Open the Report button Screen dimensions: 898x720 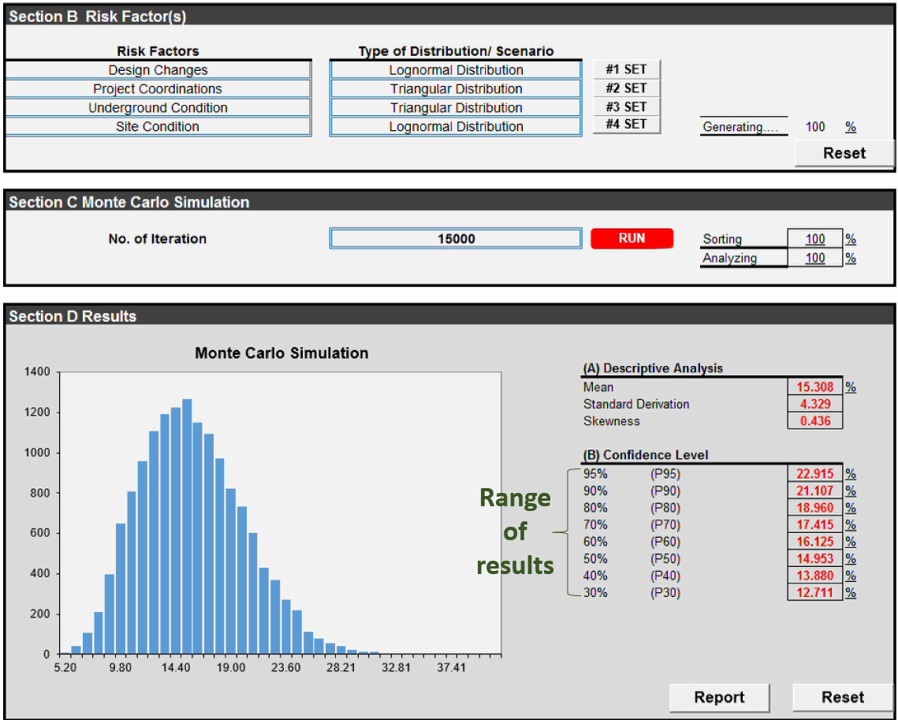point(719,697)
